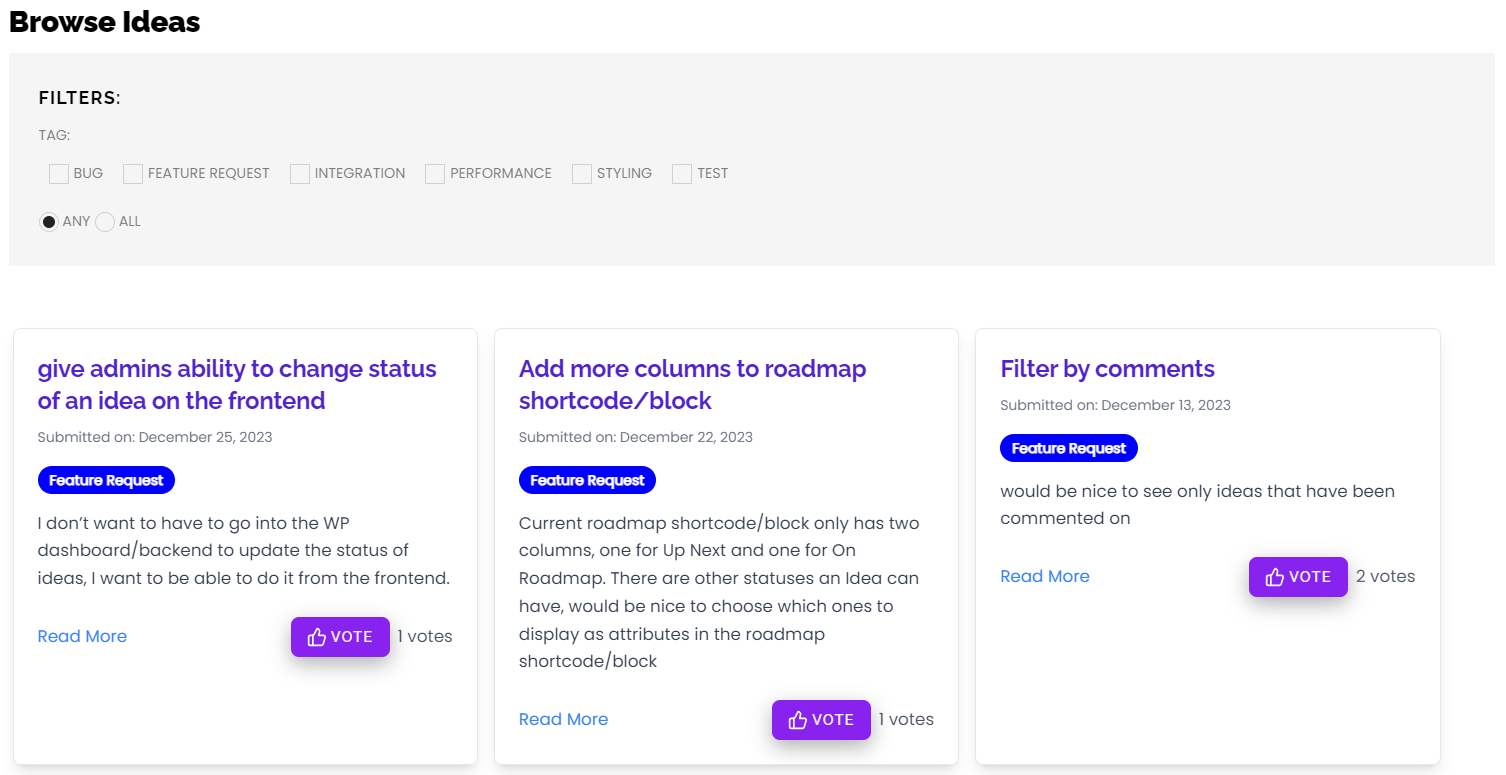This screenshot has height=775, width=1506.
Task: Switch tag matching to All
Action: tap(105, 222)
